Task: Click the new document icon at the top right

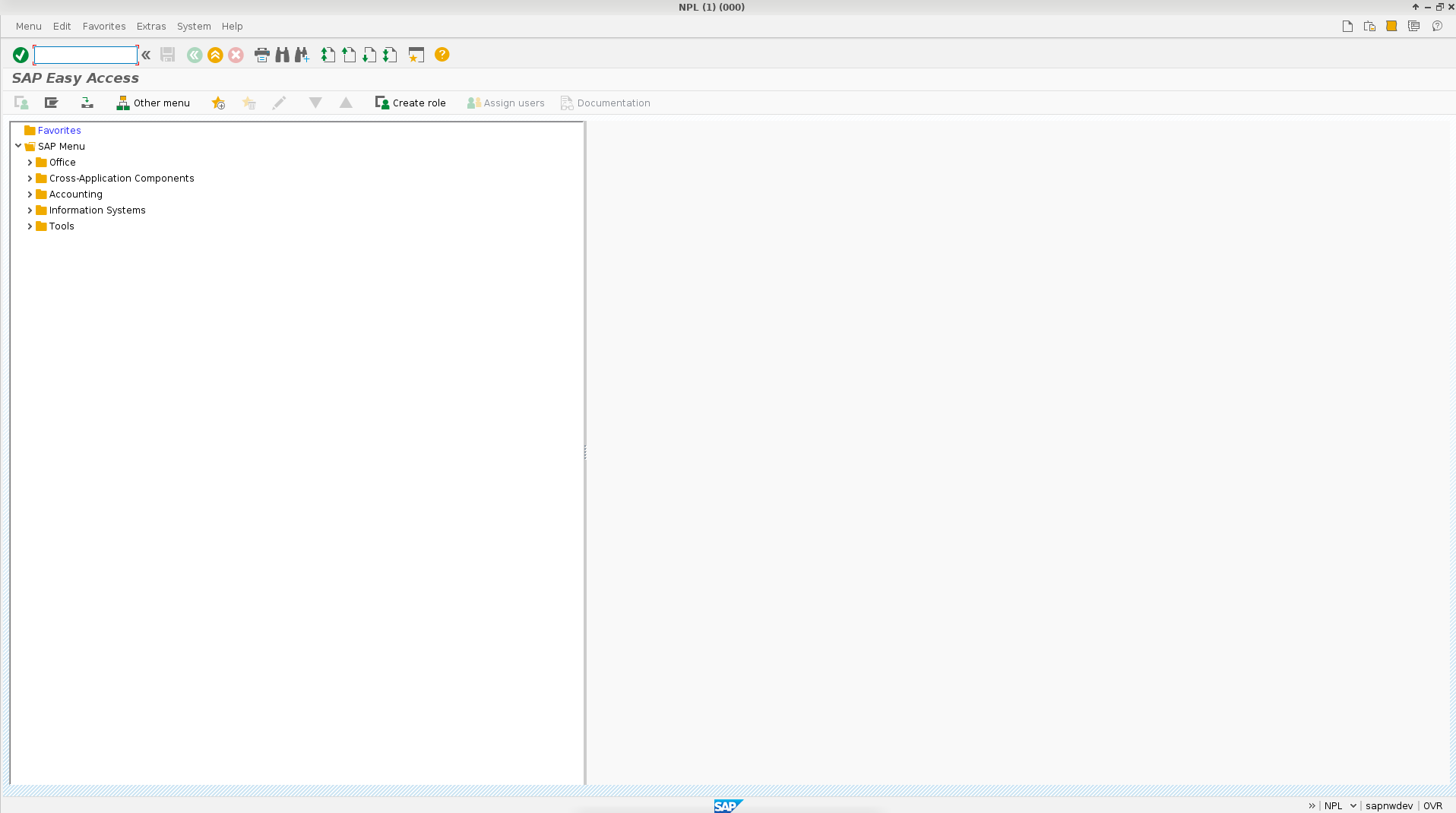Action: point(1347,26)
